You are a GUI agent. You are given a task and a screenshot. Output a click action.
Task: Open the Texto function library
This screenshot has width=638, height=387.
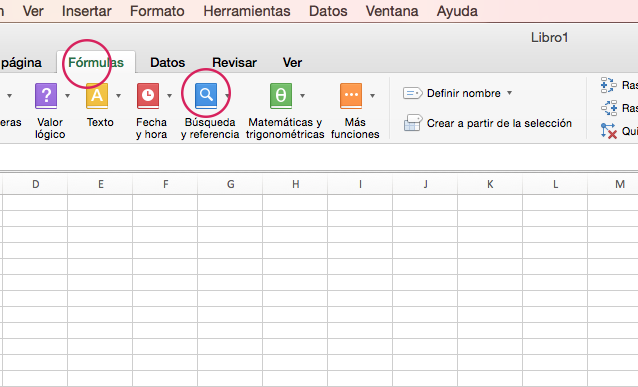click(97, 96)
